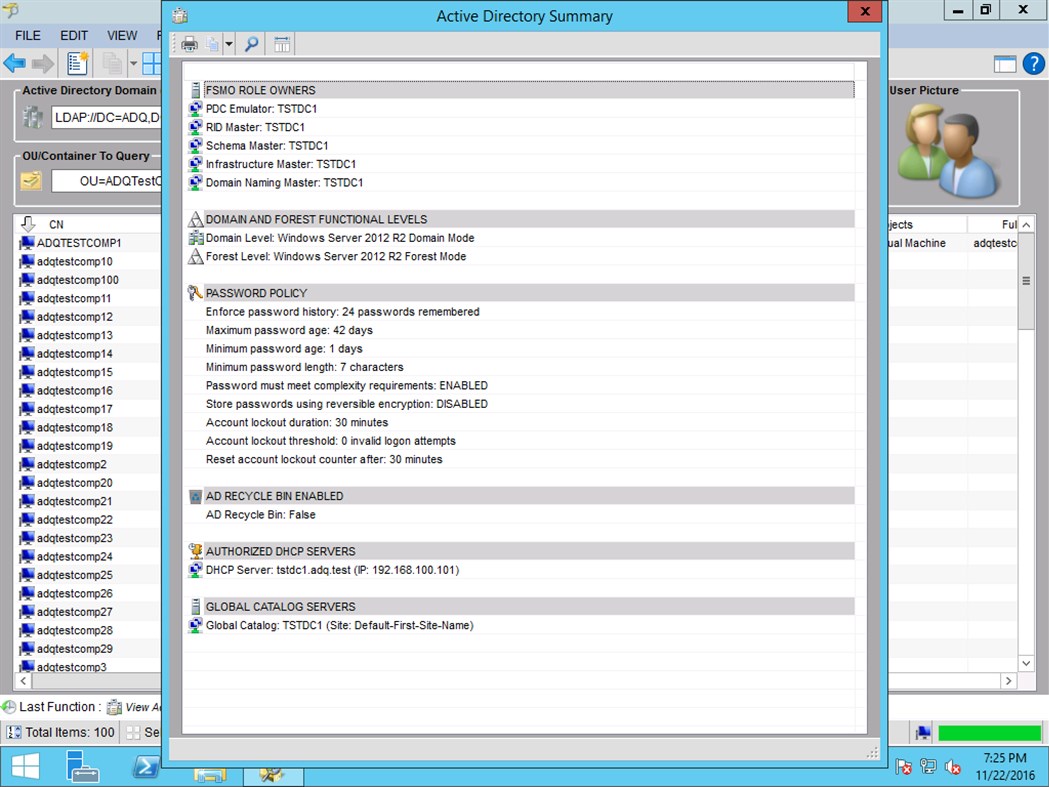Screen dimensions: 1049x787
Task: Select adqtestcomp20 in the computer list
Action: [74, 483]
